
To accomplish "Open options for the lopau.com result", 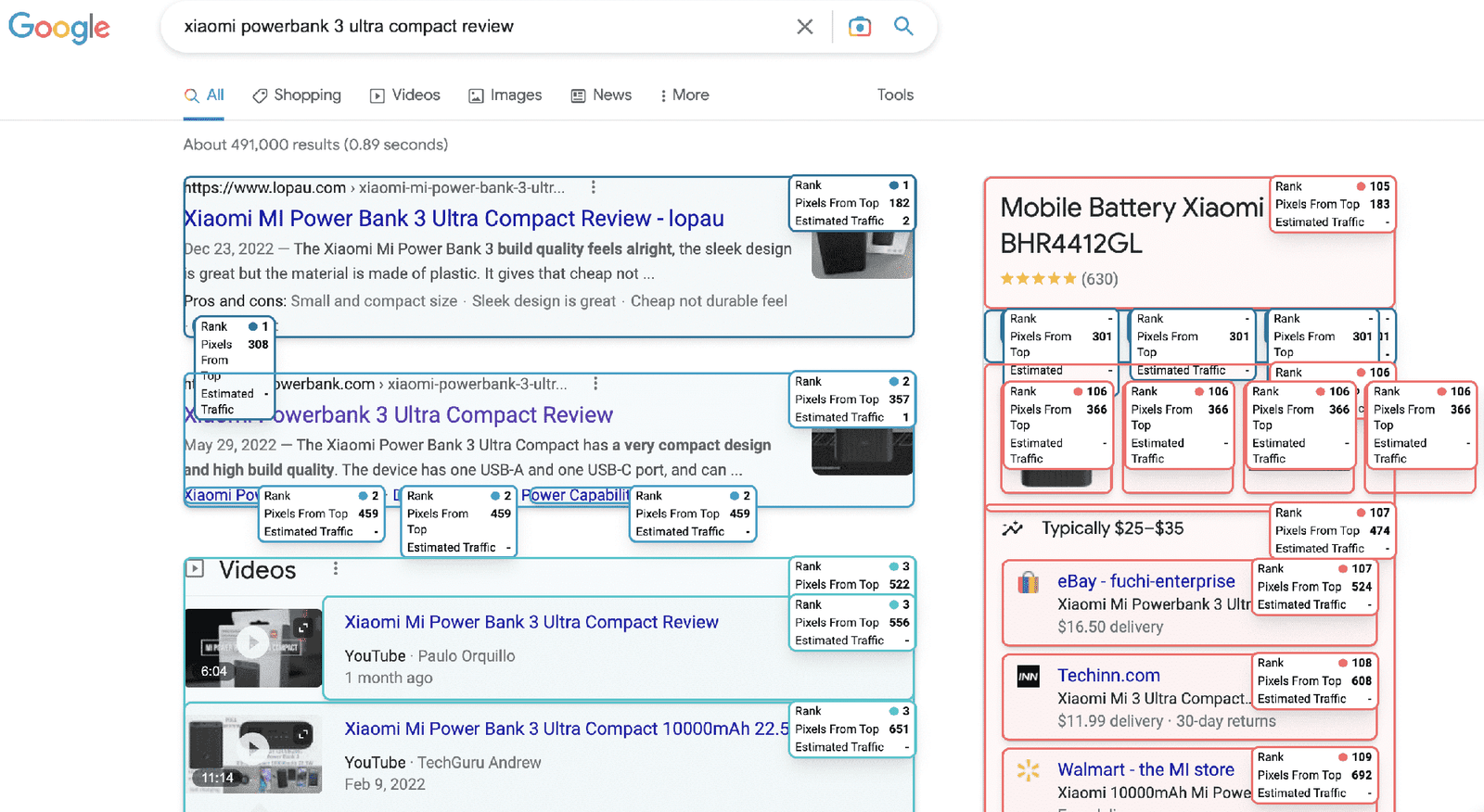I will click(x=594, y=187).
